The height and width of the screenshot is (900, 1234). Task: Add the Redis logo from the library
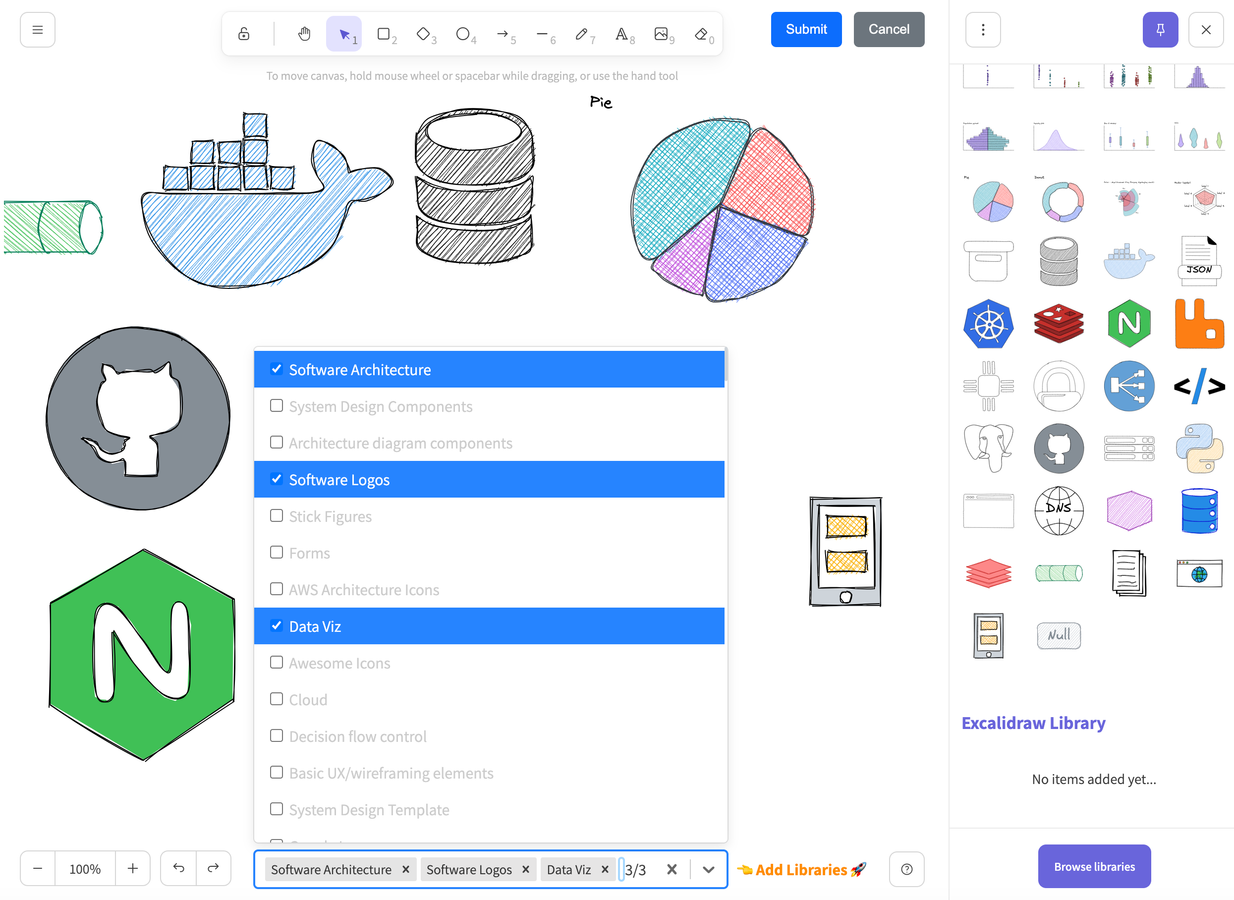tap(1059, 324)
